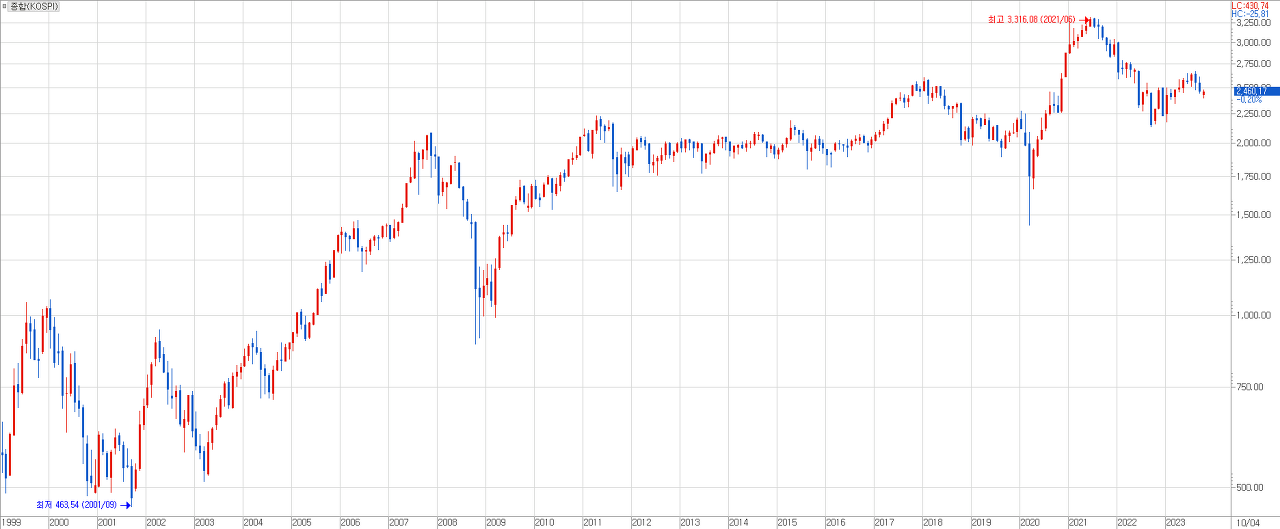Click the -0.20% change label
This screenshot has width=1280, height=529.
coord(1248,100)
